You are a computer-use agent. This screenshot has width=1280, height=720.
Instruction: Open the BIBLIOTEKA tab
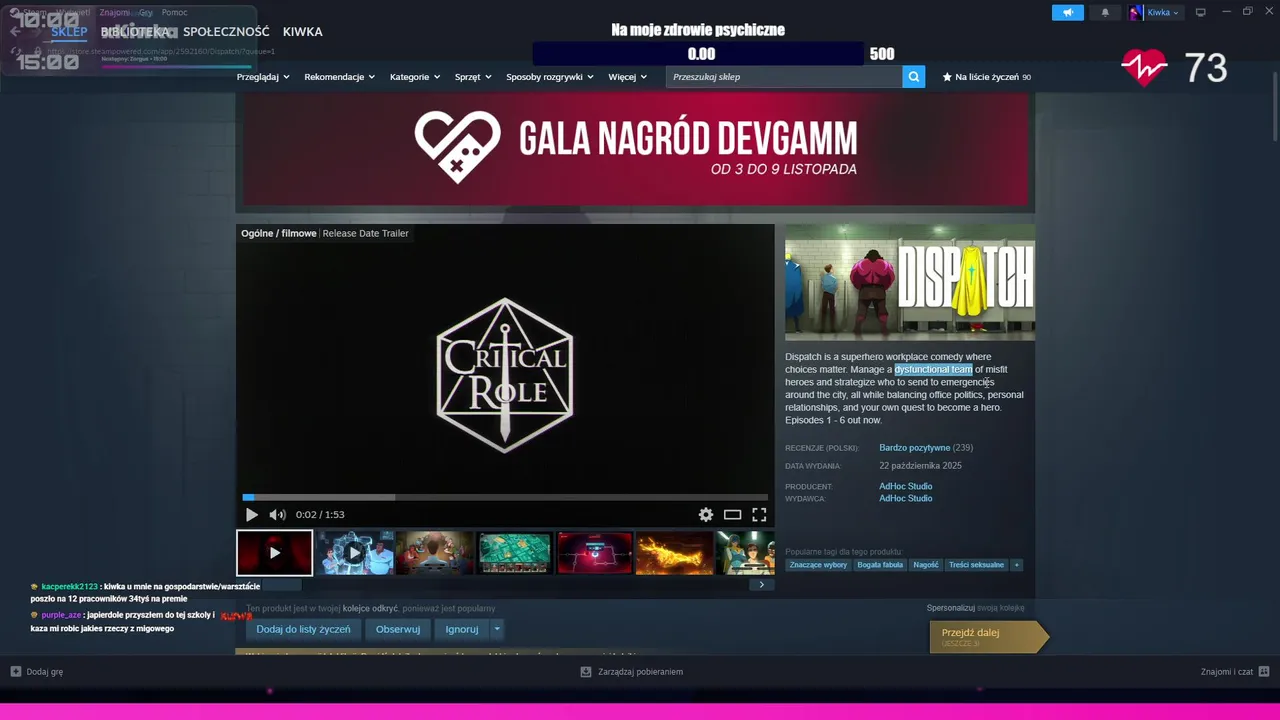pos(135,32)
